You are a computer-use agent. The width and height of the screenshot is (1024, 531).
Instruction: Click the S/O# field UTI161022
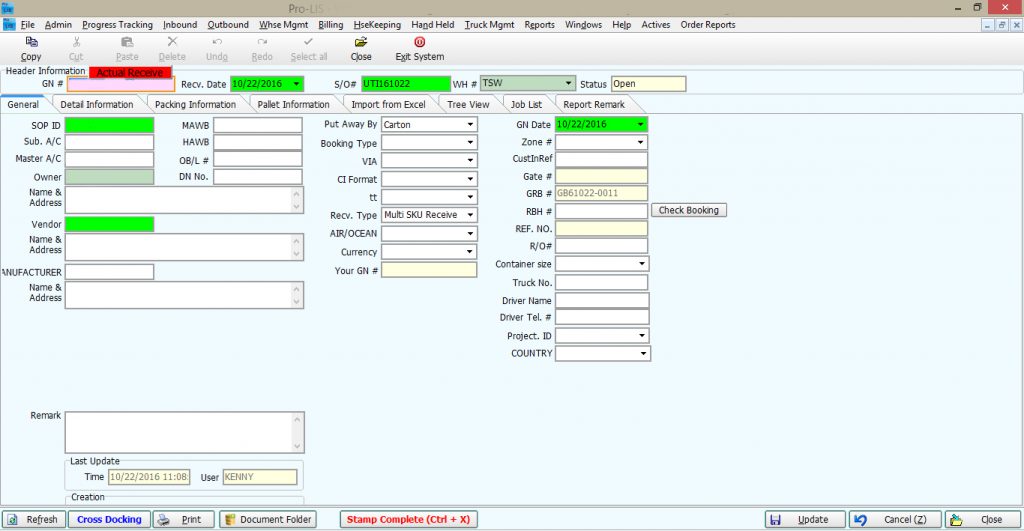point(406,84)
